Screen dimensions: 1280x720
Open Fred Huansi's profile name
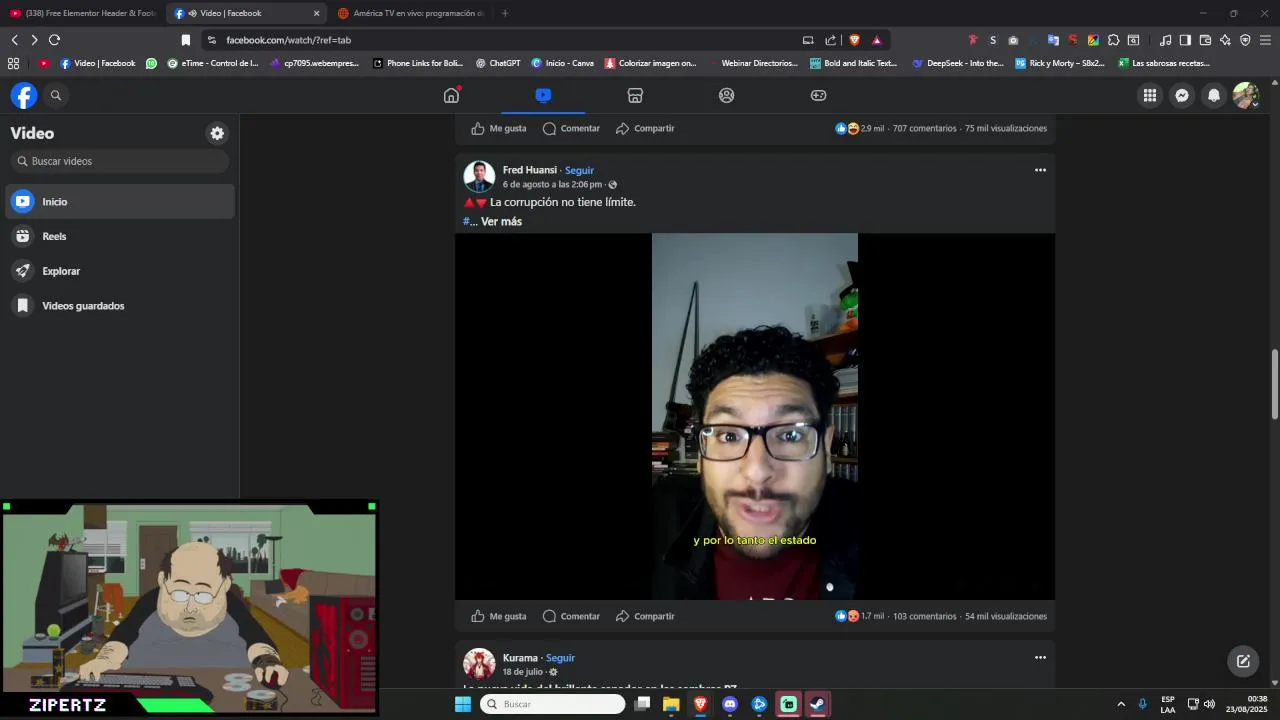530,170
